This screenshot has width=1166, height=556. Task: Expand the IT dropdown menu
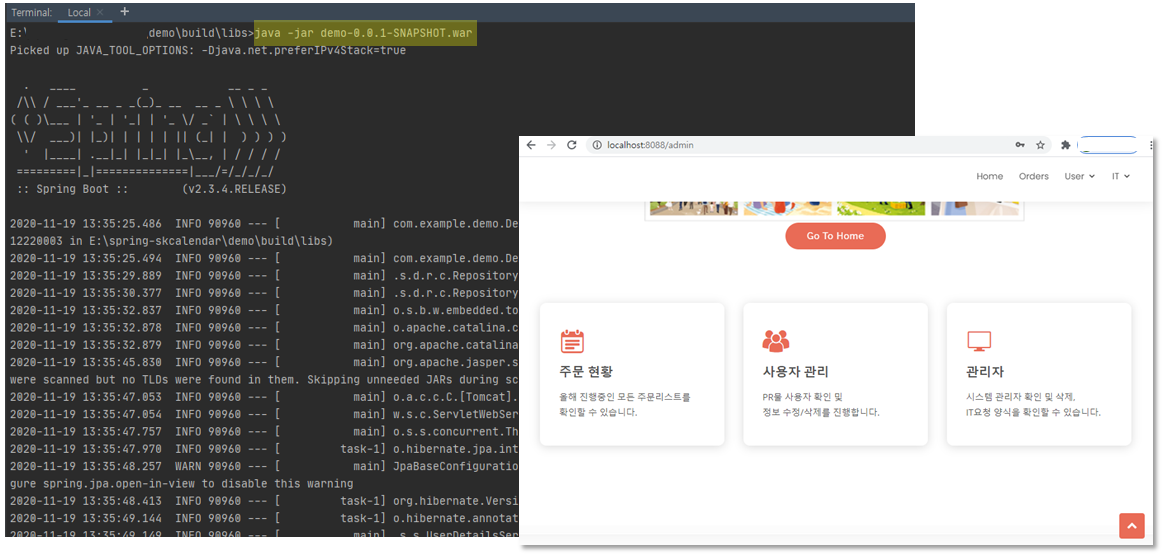pyautogui.click(x=1121, y=176)
